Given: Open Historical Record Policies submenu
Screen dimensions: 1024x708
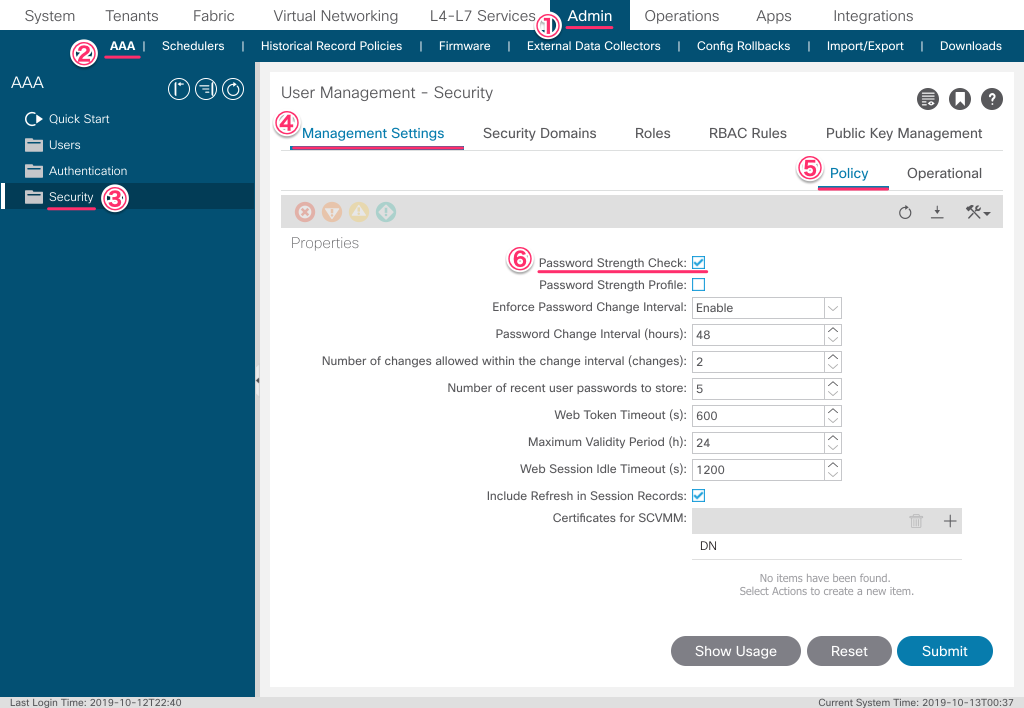Looking at the screenshot, I should [x=332, y=46].
